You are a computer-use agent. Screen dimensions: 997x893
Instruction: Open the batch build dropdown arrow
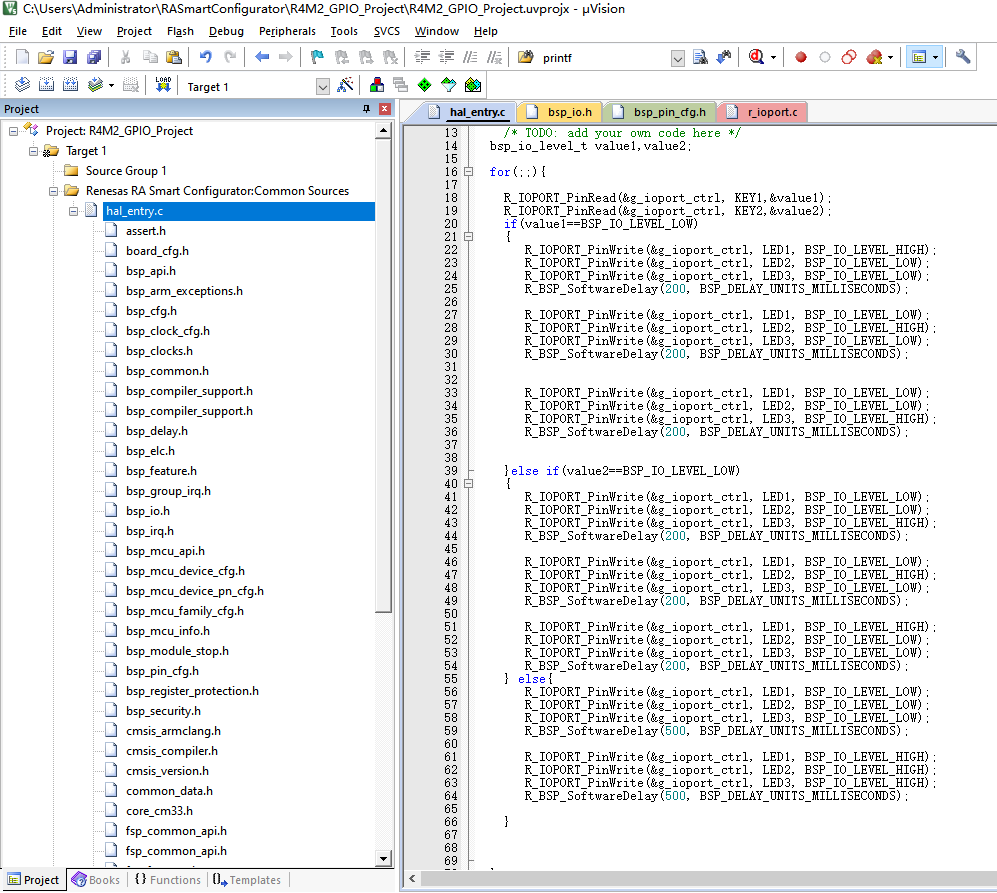pyautogui.click(x=111, y=85)
